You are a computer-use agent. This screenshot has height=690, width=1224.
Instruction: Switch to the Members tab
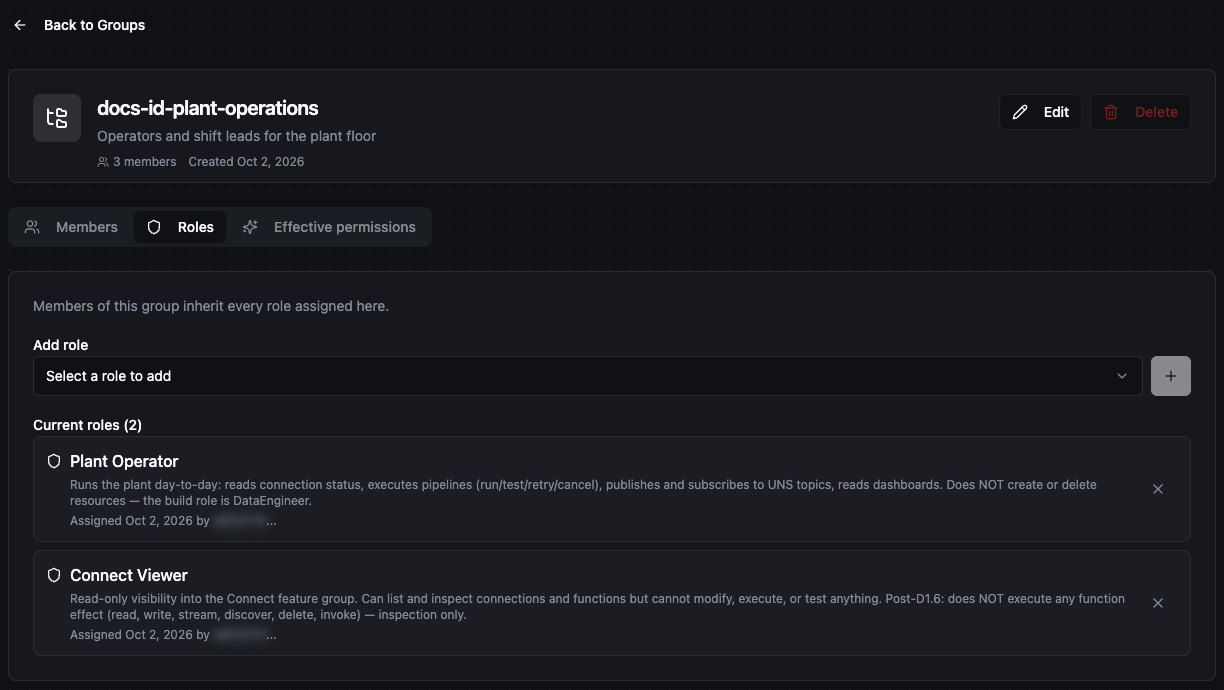71,227
